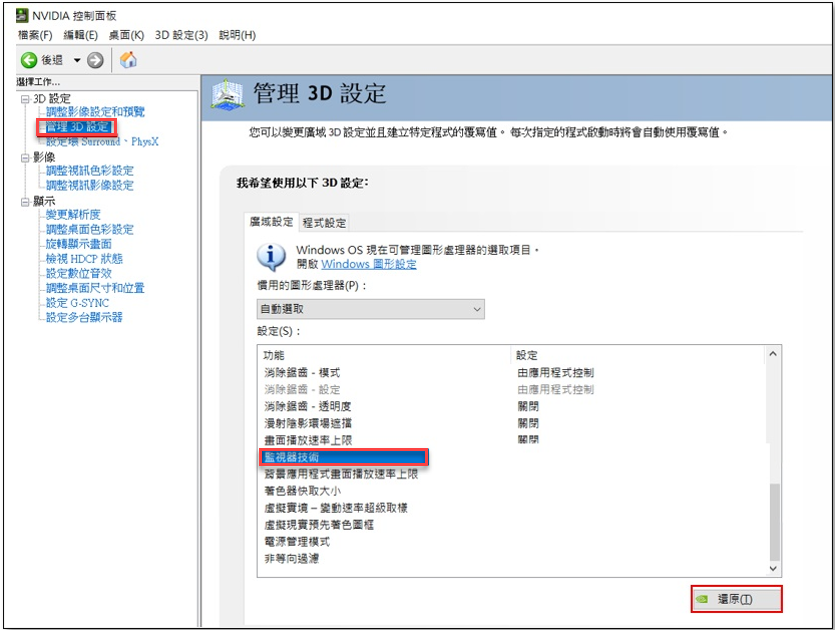Select 設定多台顯示器 in the tree

coord(84,317)
